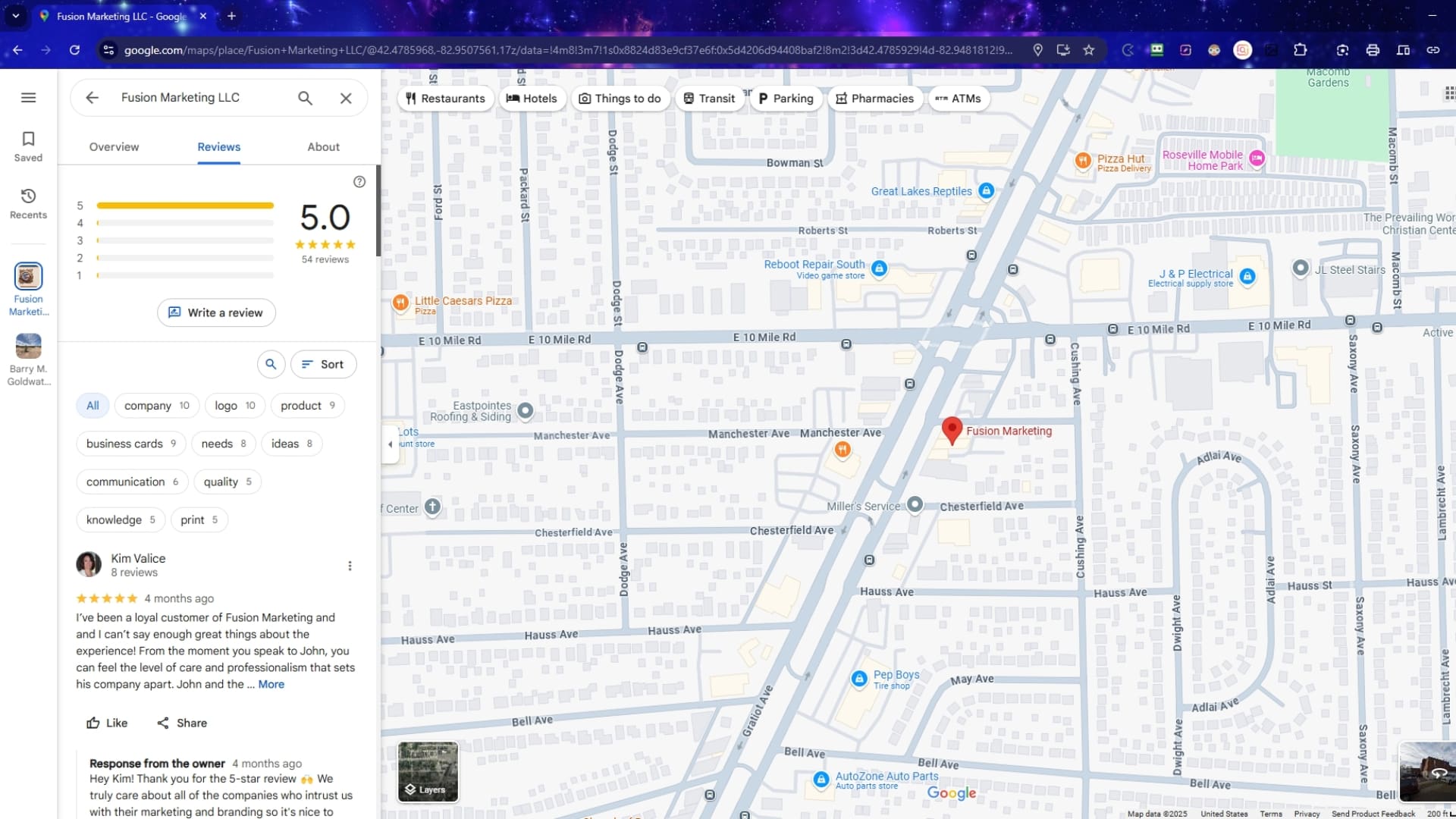Open the Sort reviews menu
Screen dimensions: 1456x819
pos(323,364)
